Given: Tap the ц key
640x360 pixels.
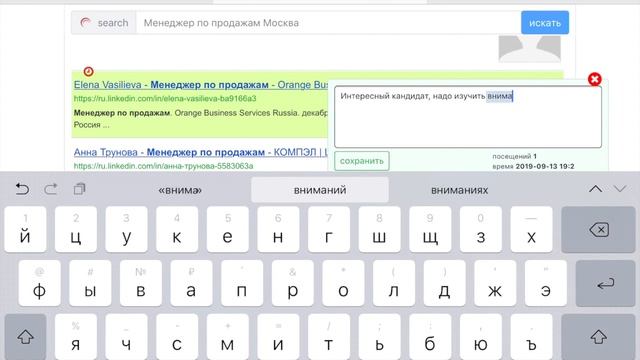Looking at the screenshot, I should pos(76,230).
